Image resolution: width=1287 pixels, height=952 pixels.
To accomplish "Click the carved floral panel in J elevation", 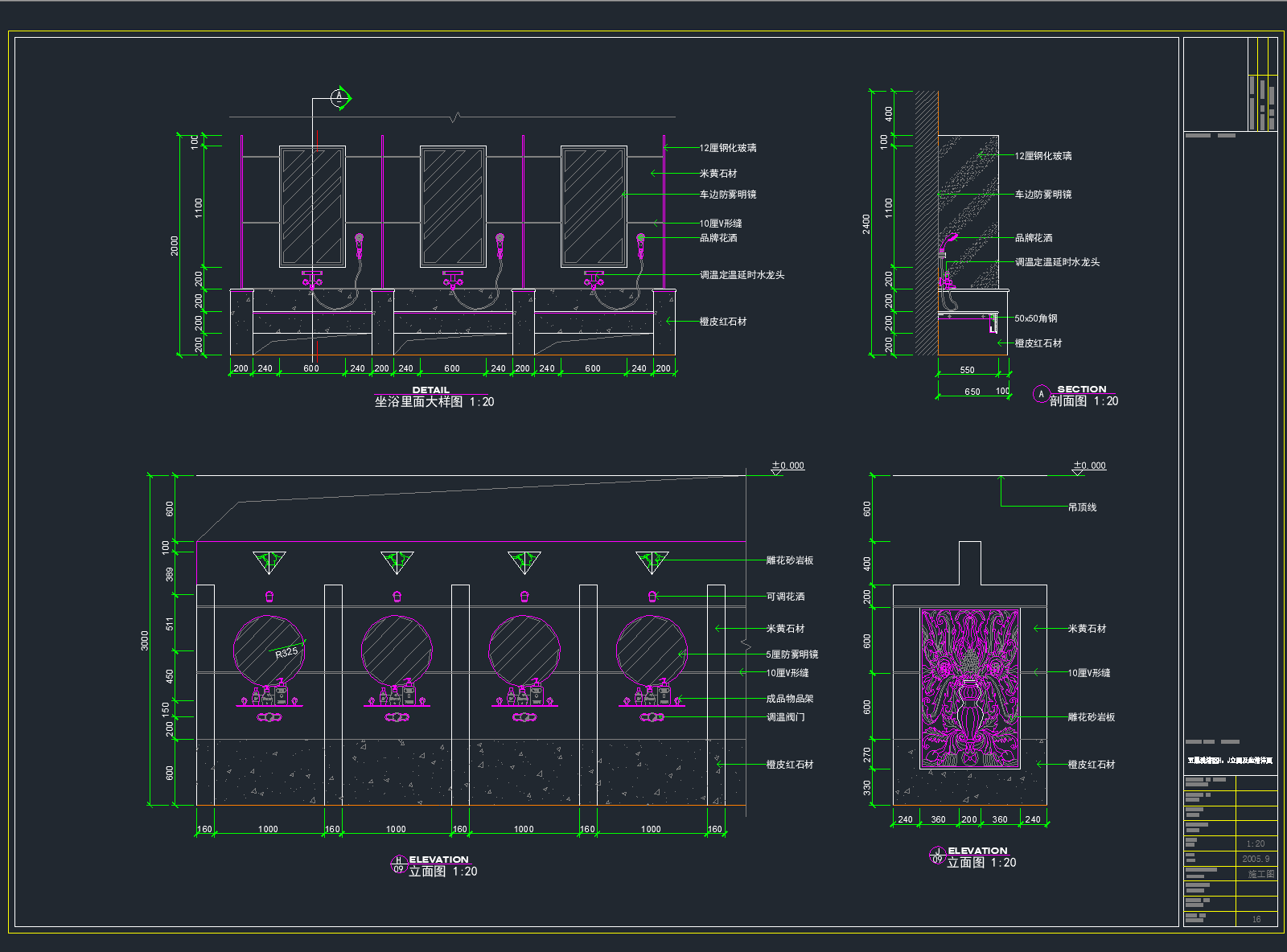I will (x=970, y=687).
